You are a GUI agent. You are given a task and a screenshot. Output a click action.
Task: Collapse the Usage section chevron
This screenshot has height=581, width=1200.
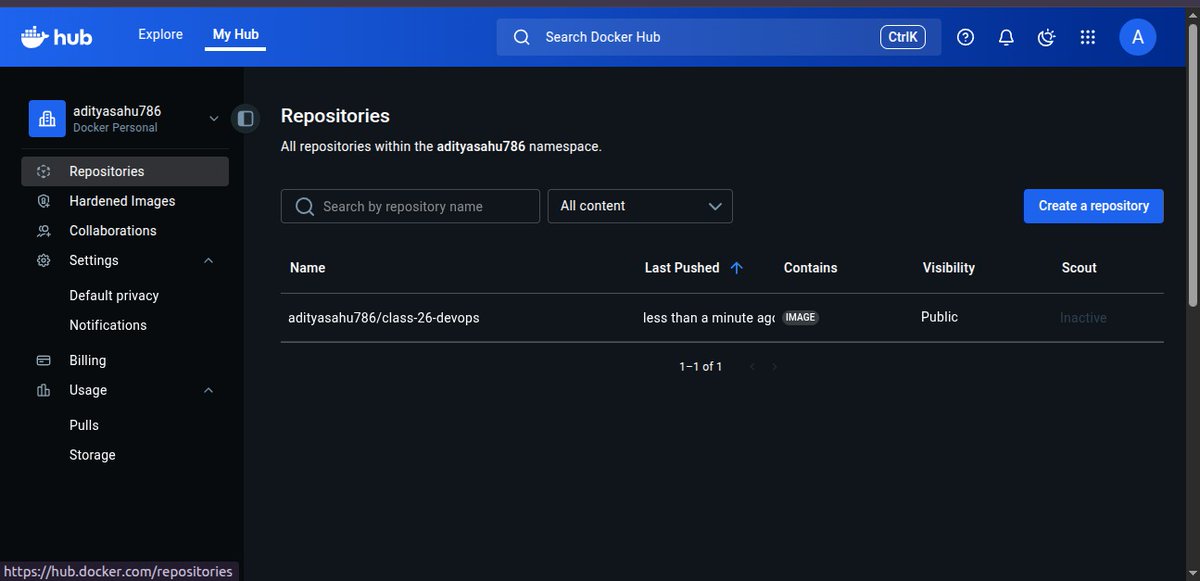[x=208, y=390]
